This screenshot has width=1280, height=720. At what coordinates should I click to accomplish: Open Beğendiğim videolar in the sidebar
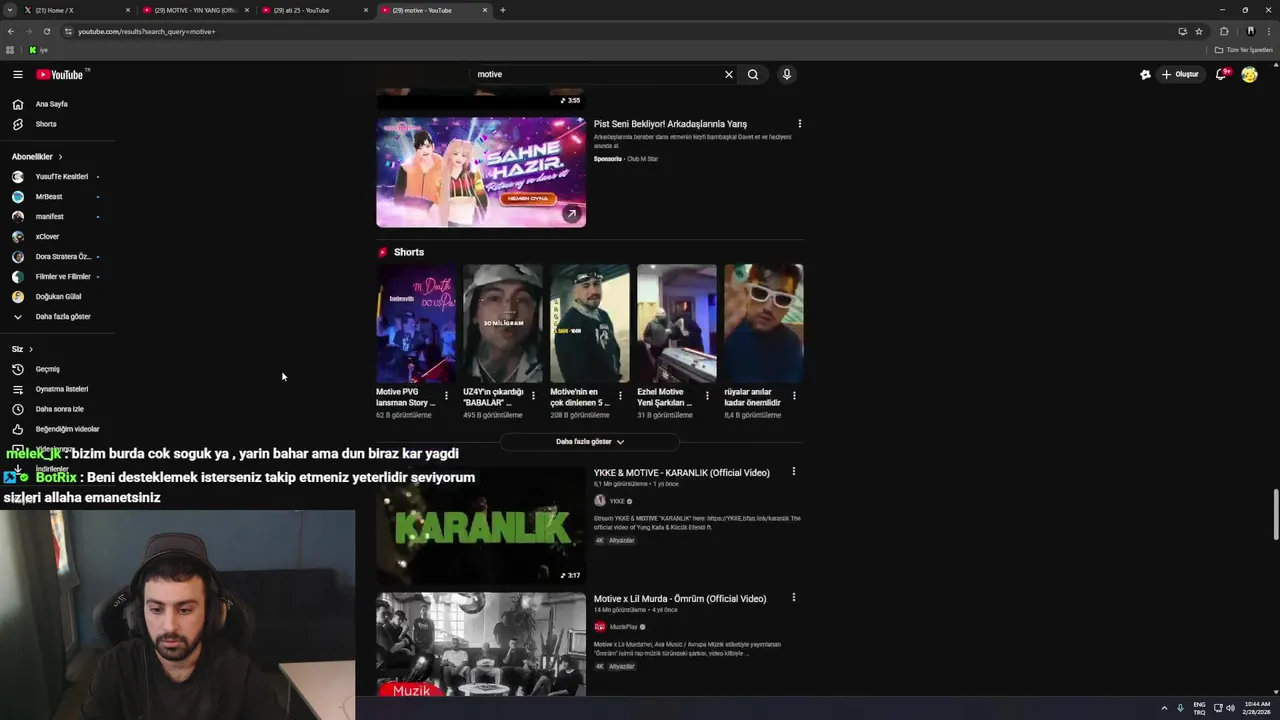pyautogui.click(x=67, y=429)
